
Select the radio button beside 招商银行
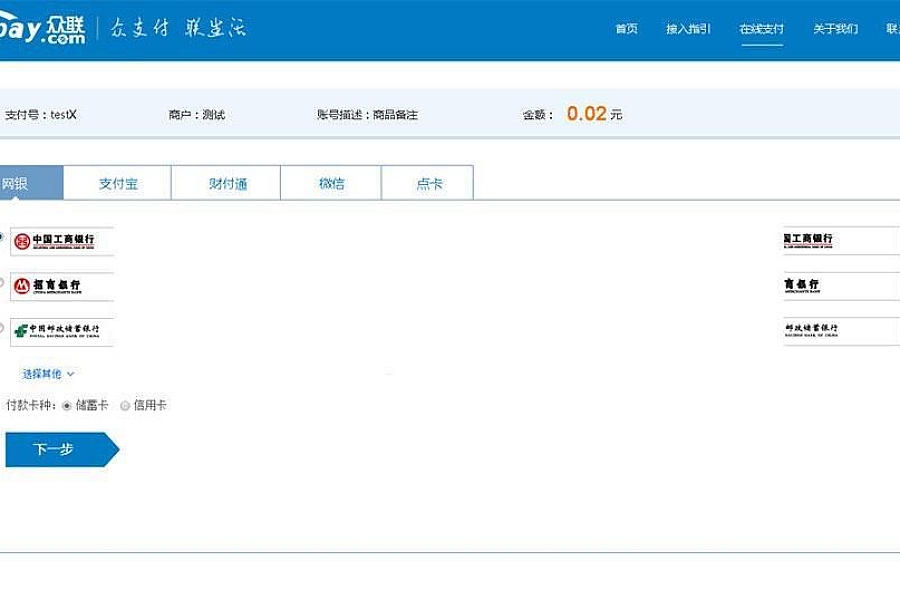(1, 282)
